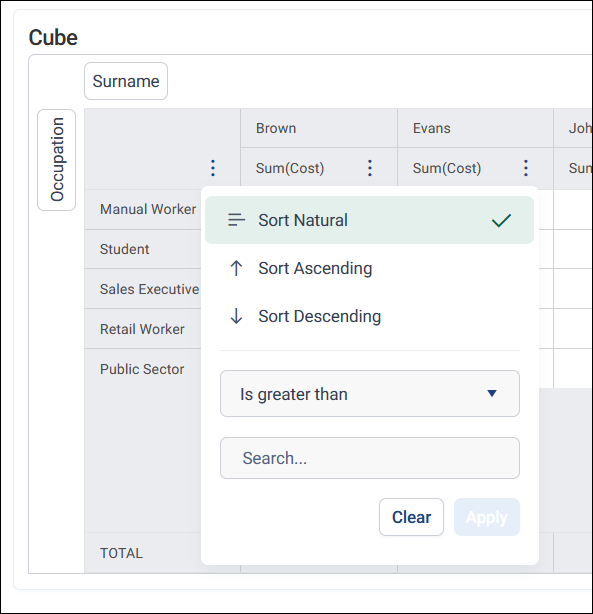
Task: Click the Sort Natural lines icon
Action: pos(237,220)
